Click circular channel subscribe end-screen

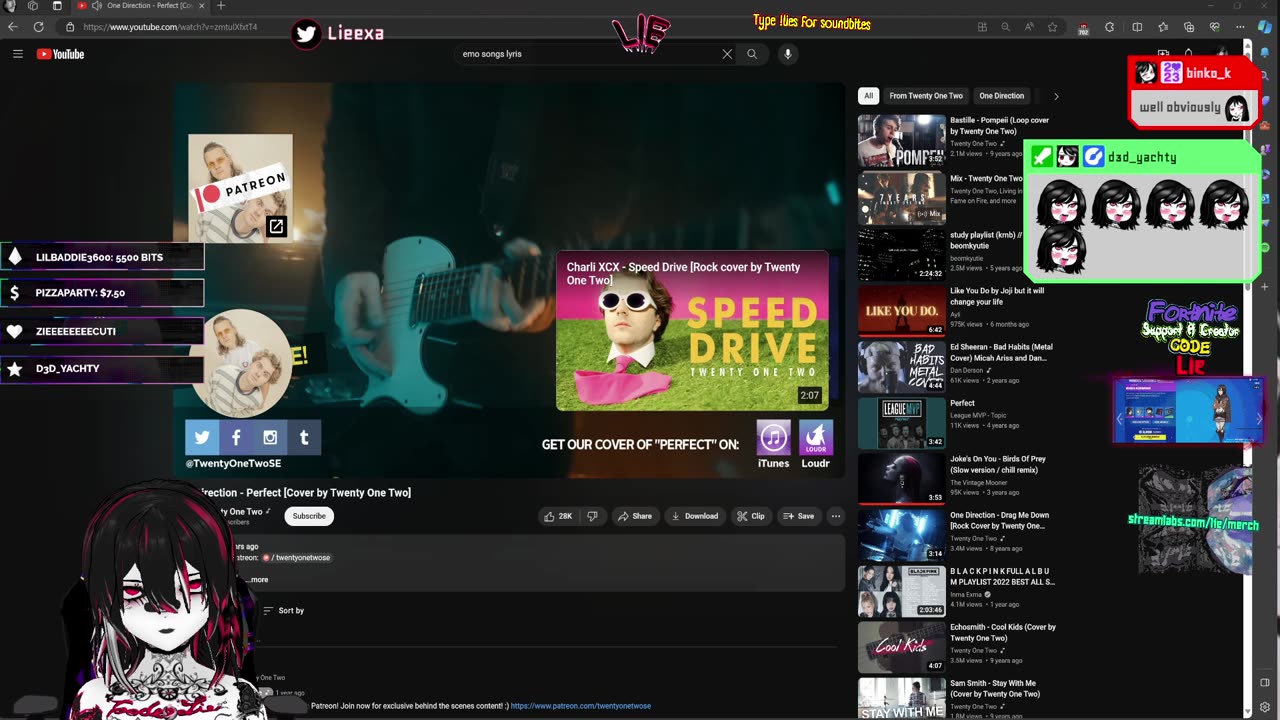click(x=240, y=362)
